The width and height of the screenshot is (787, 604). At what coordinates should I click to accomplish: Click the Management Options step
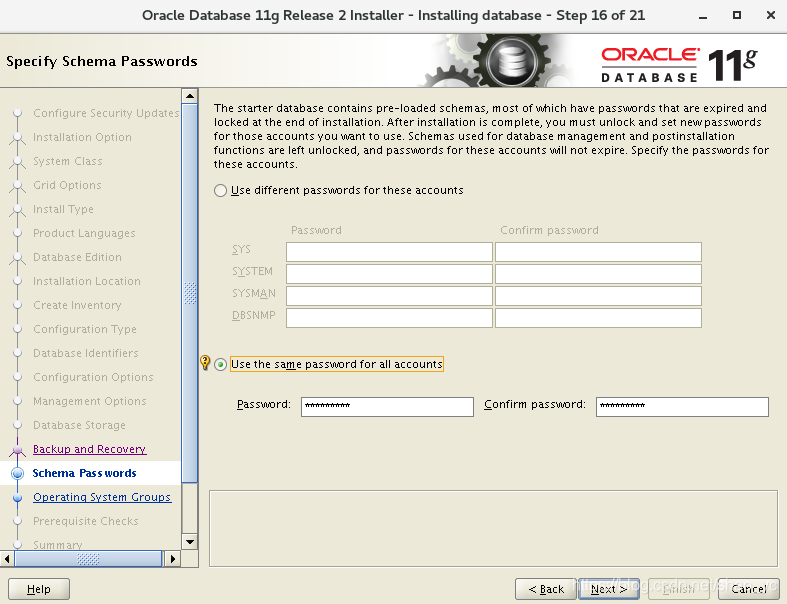pos(90,402)
